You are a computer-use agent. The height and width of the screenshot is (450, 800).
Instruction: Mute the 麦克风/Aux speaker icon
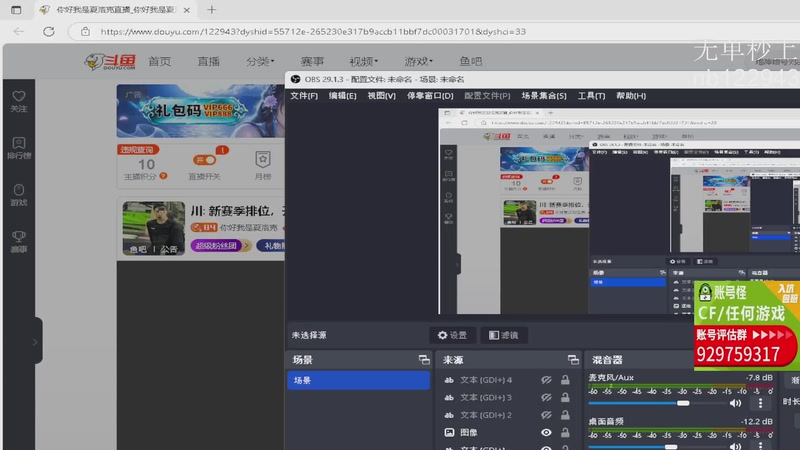coord(735,403)
